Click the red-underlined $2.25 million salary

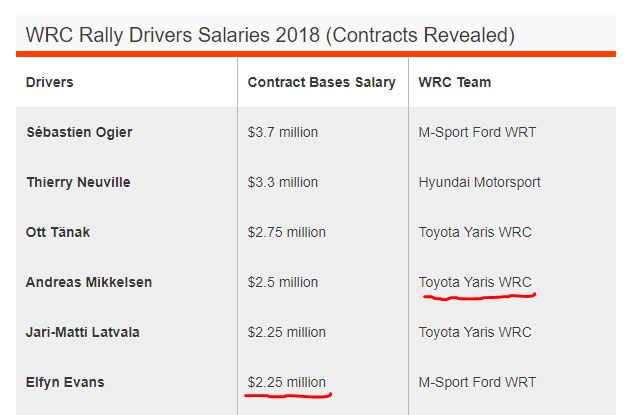[x=287, y=382]
